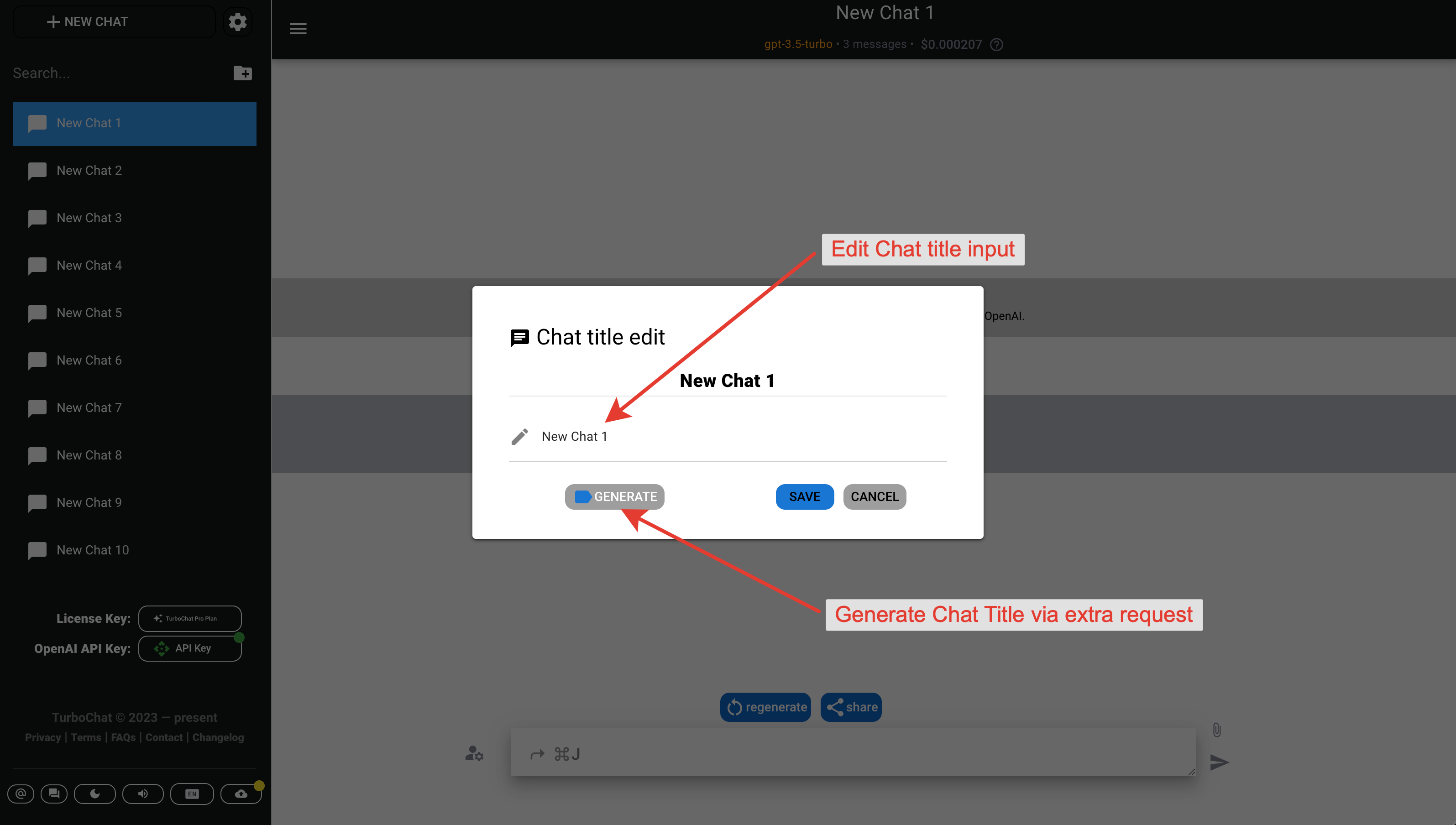Click the paperclip attach file icon

point(1216,729)
